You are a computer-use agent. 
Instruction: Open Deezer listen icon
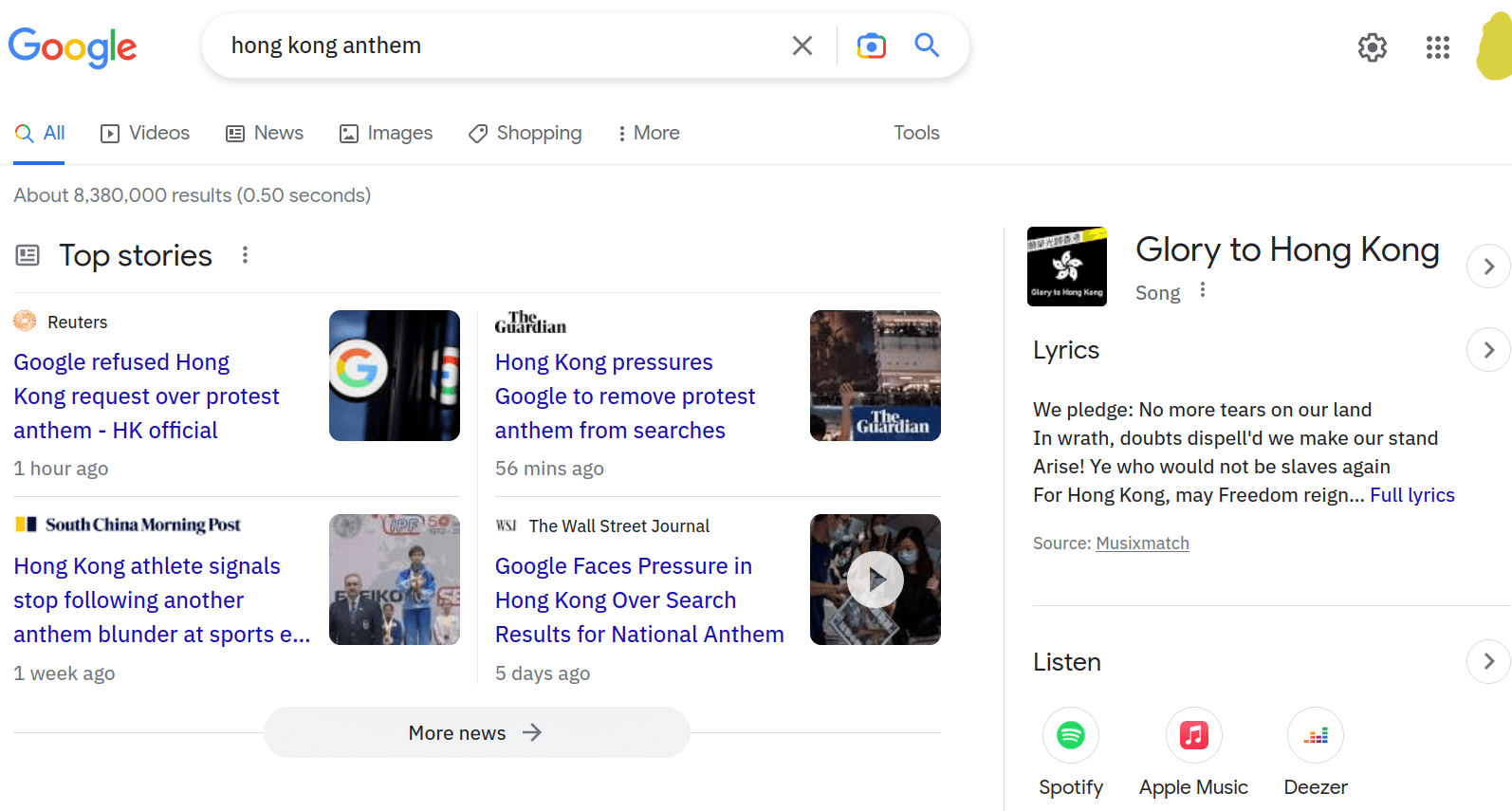tap(1316, 735)
